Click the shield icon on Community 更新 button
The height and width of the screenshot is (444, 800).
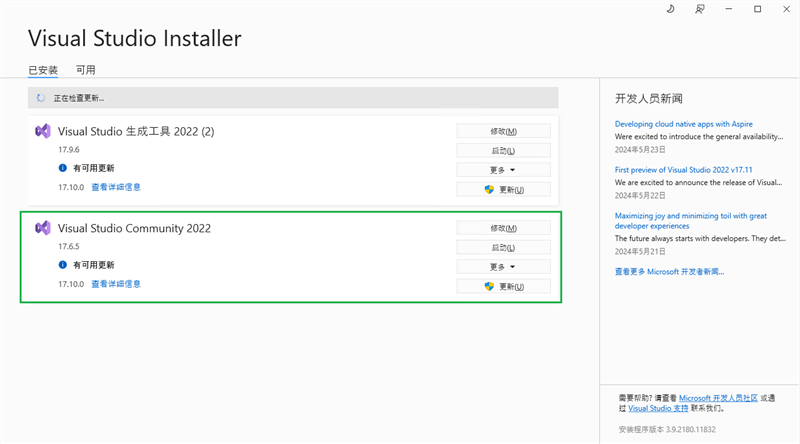[489, 286]
